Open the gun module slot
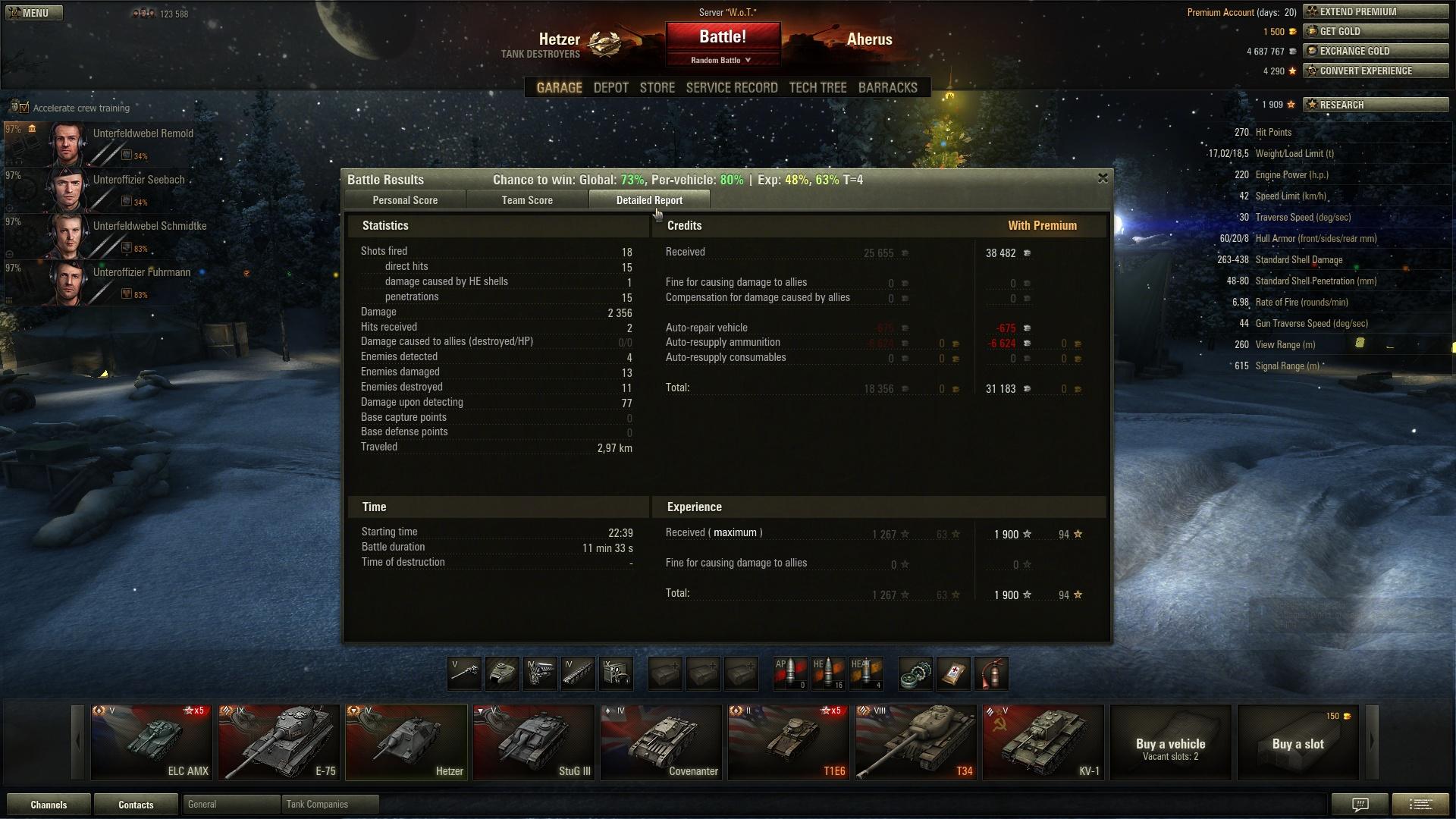Screen dimensions: 1456x819 click(464, 673)
